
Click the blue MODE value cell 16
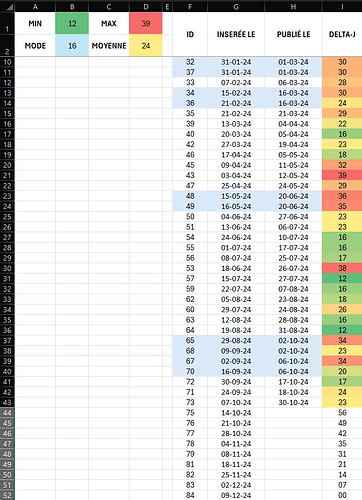(x=72, y=45)
